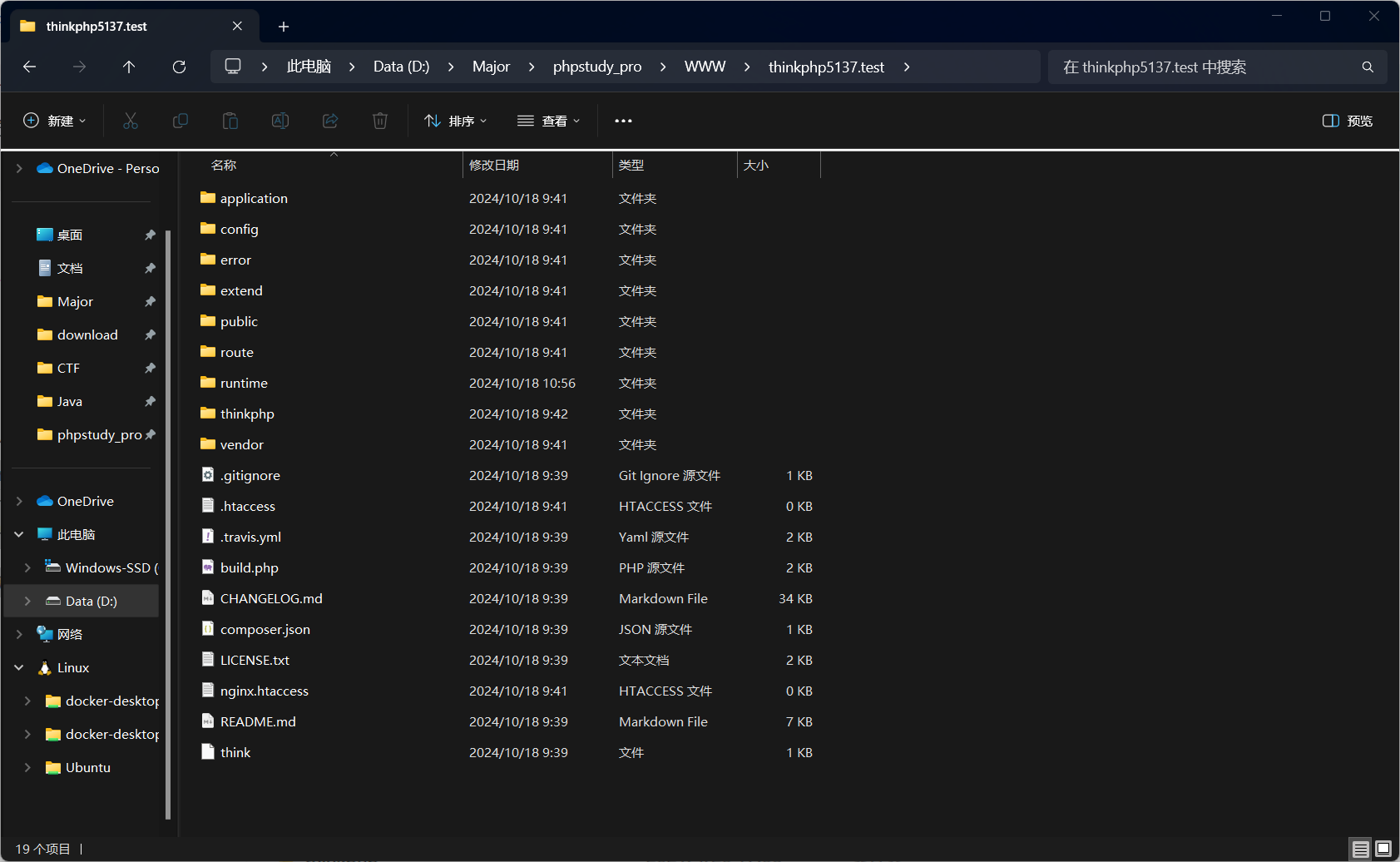Click the 网络 network icon in sidebar

(x=45, y=634)
